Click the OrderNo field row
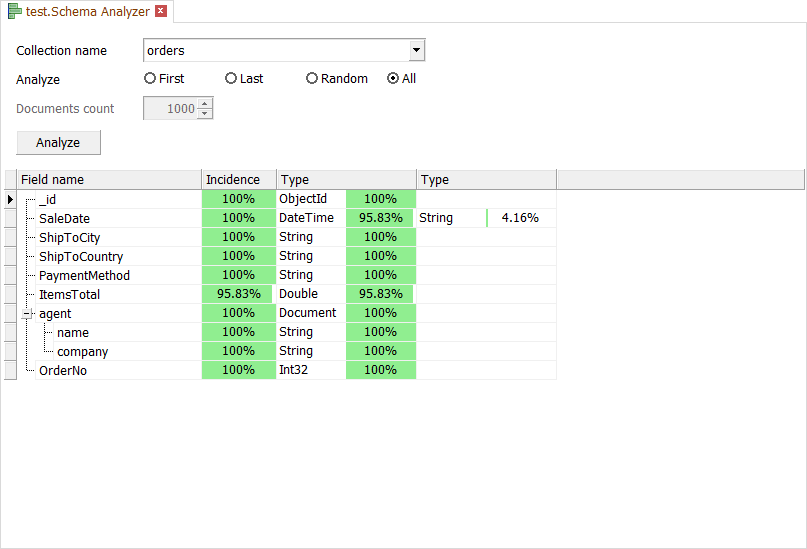 (62, 371)
